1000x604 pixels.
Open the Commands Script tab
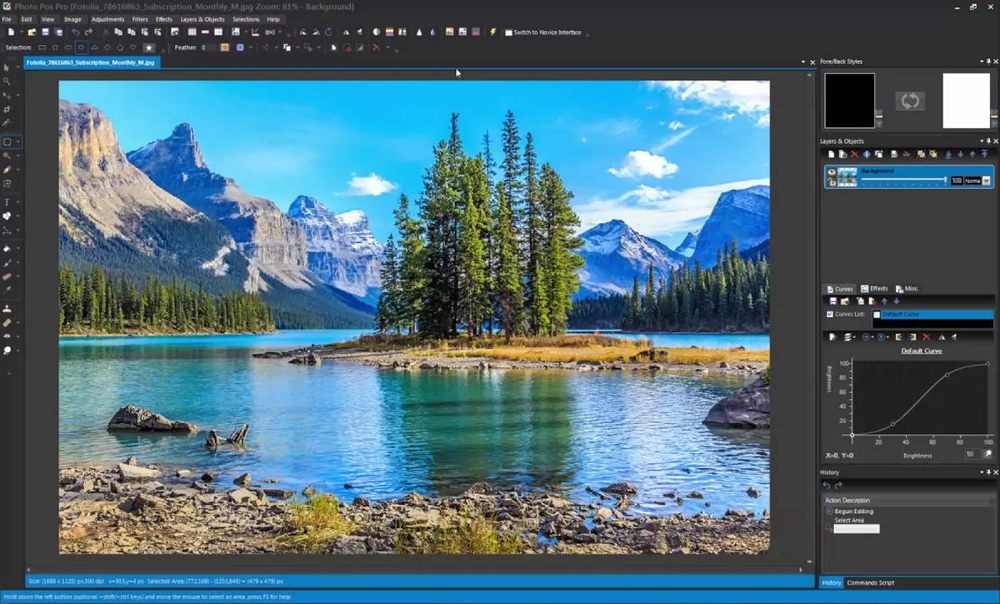click(x=870, y=582)
